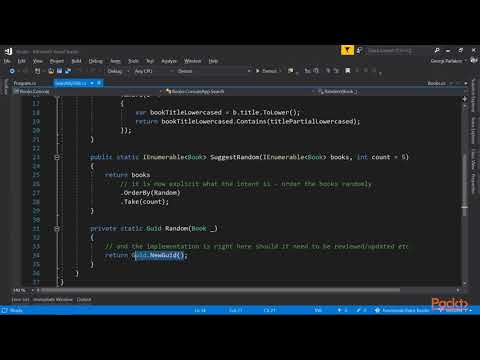Open the Build menu
480x360 pixels.
(76, 61)
